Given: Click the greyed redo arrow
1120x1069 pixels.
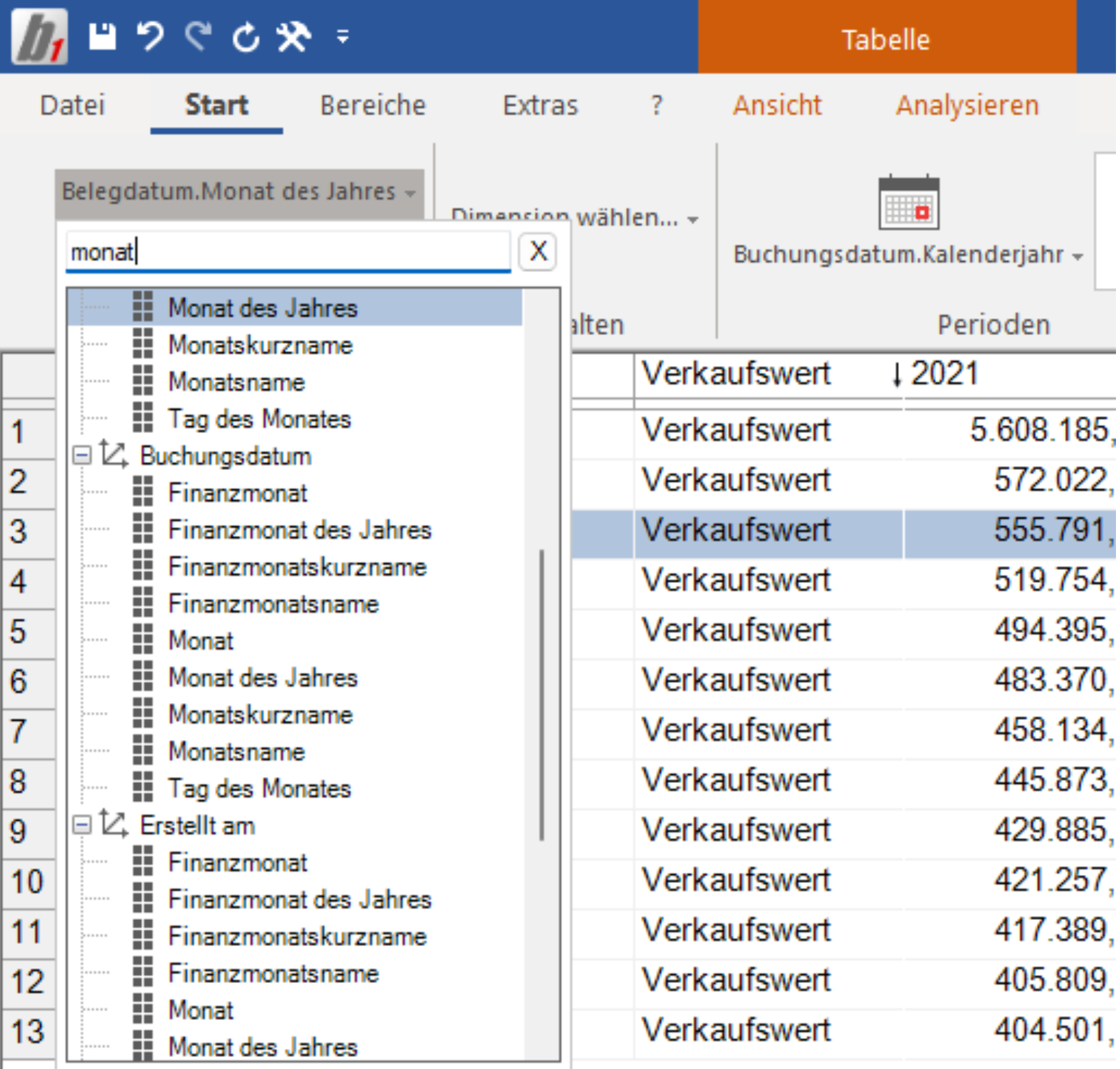Looking at the screenshot, I should [x=198, y=36].
